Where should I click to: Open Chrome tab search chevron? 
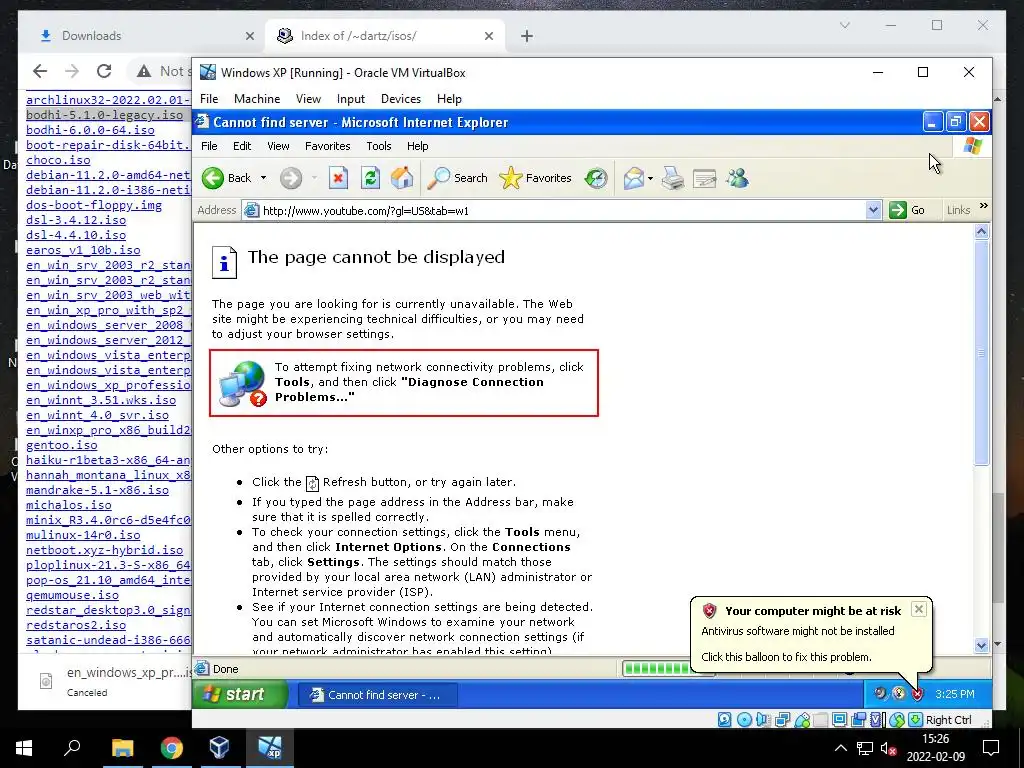(x=844, y=25)
